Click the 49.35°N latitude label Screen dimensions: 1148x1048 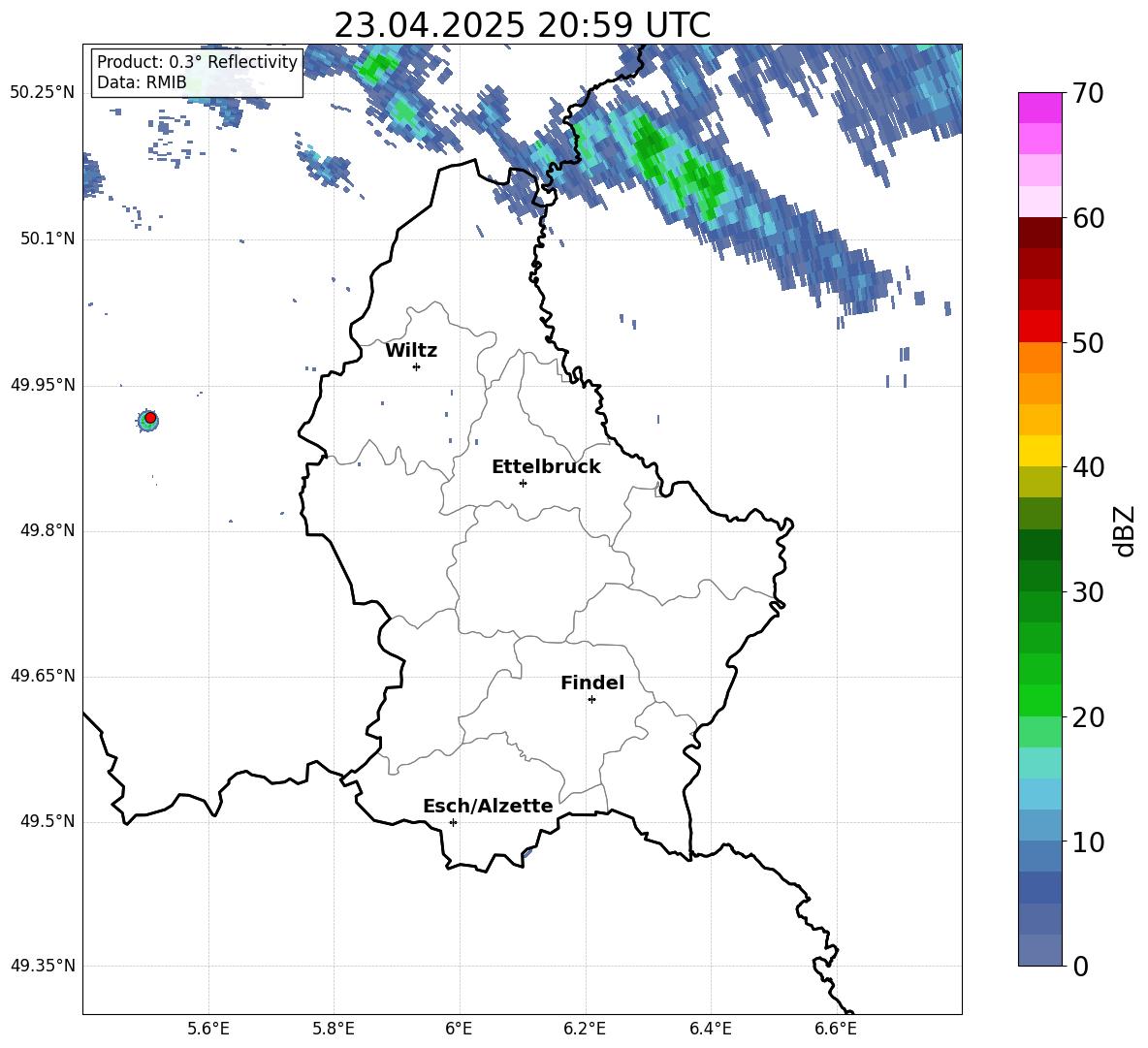click(43, 966)
